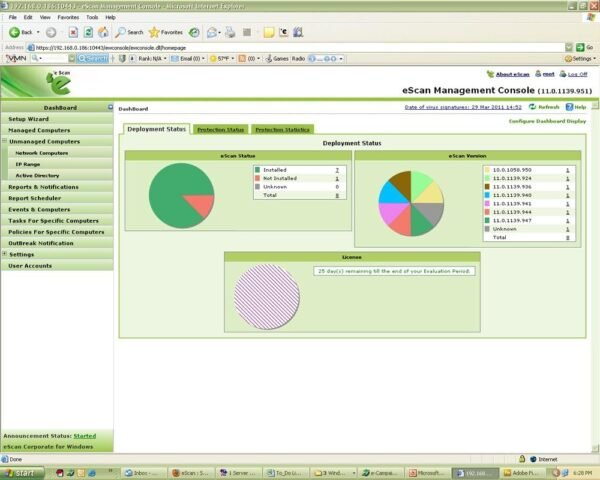Click the Log Off link
This screenshot has width=600, height=480.
(577, 74)
